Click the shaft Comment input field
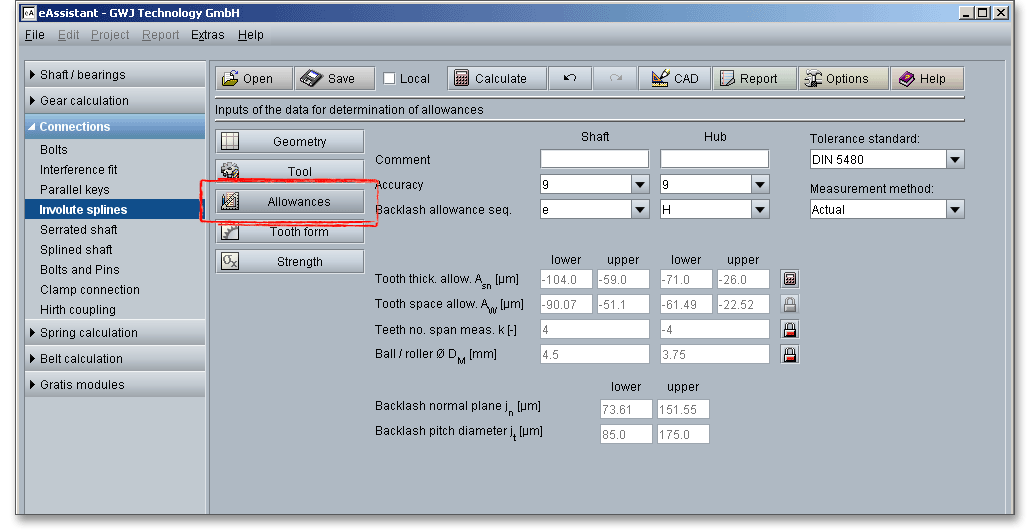 (x=594, y=159)
